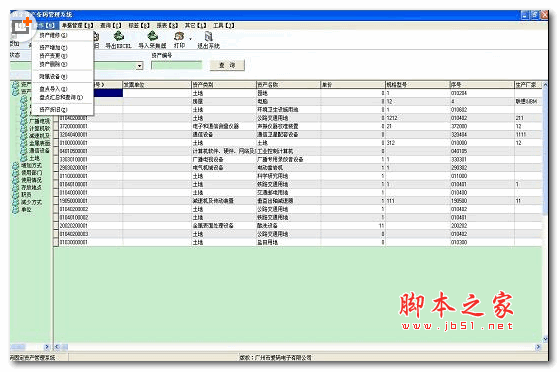Open the 工具 menu
This screenshot has width=560, height=372.
[x=224, y=25]
